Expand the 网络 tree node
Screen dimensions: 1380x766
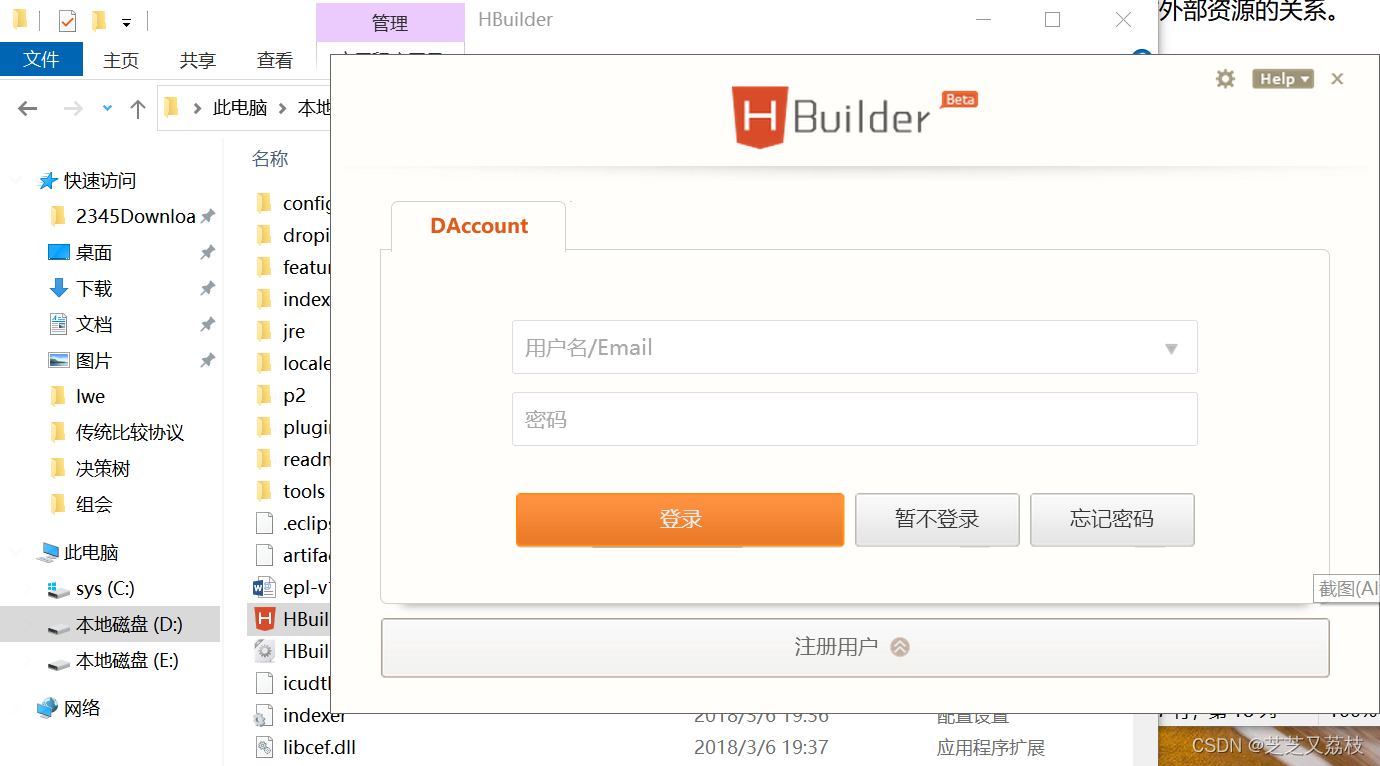pyautogui.click(x=16, y=709)
